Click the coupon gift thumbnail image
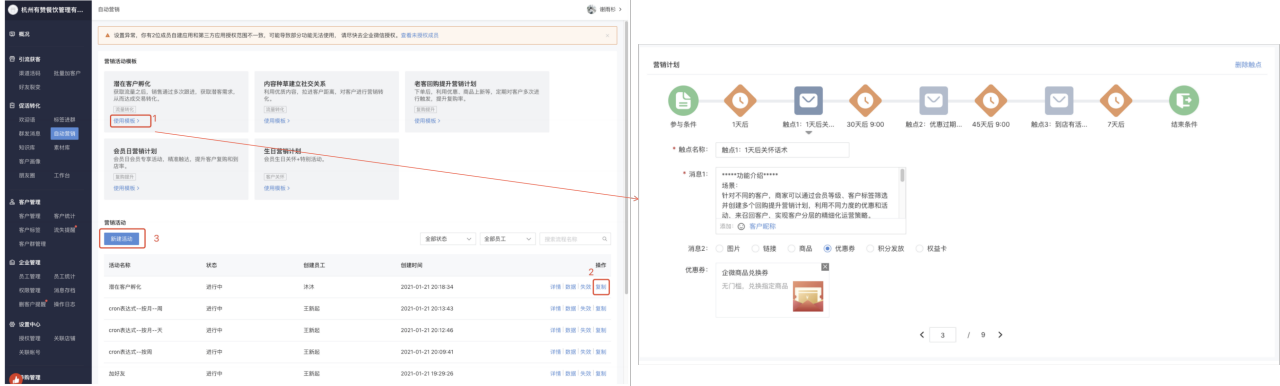The width and height of the screenshot is (1280, 386). (x=808, y=296)
